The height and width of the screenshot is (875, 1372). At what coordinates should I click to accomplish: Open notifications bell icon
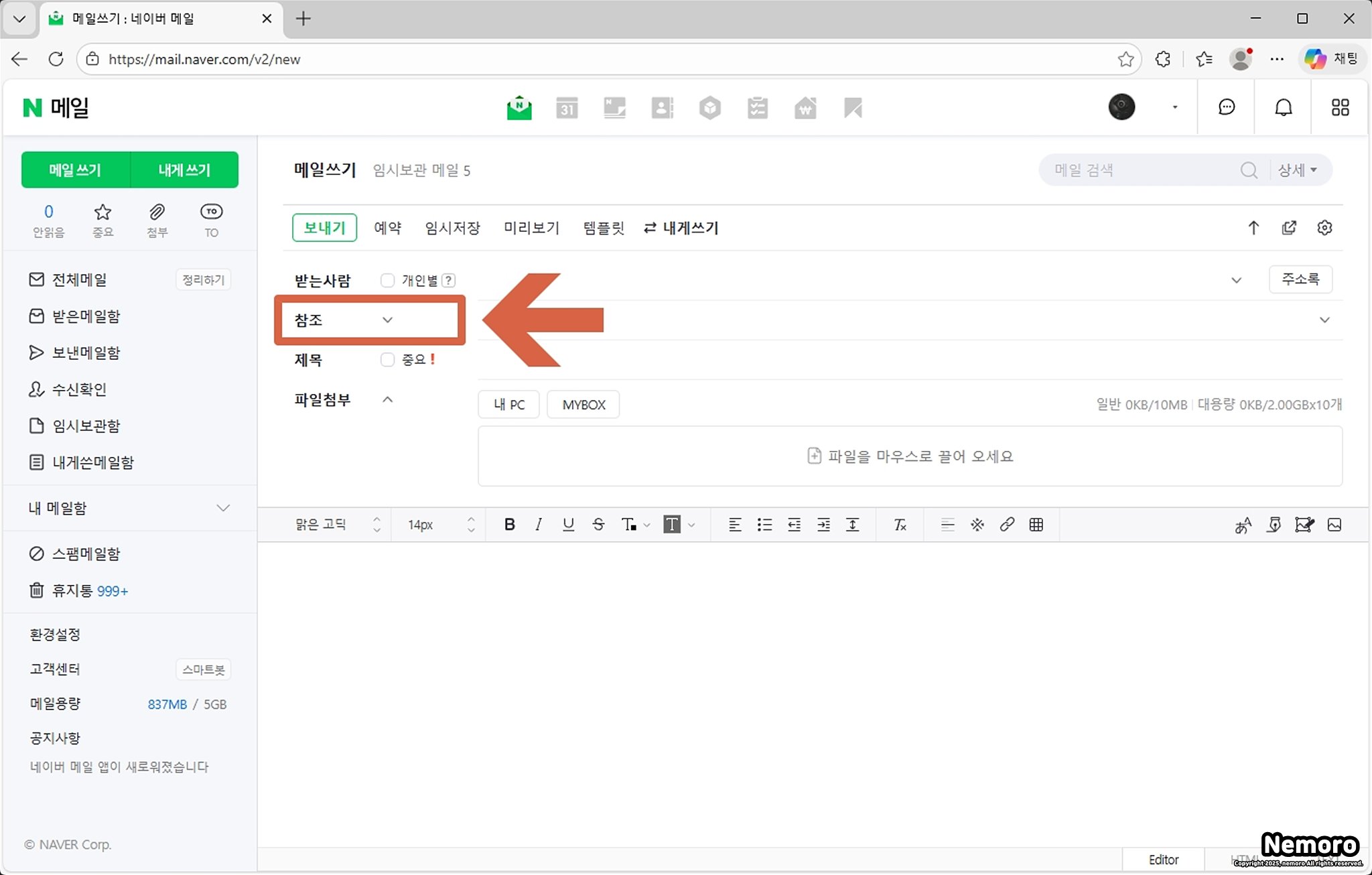click(1283, 108)
